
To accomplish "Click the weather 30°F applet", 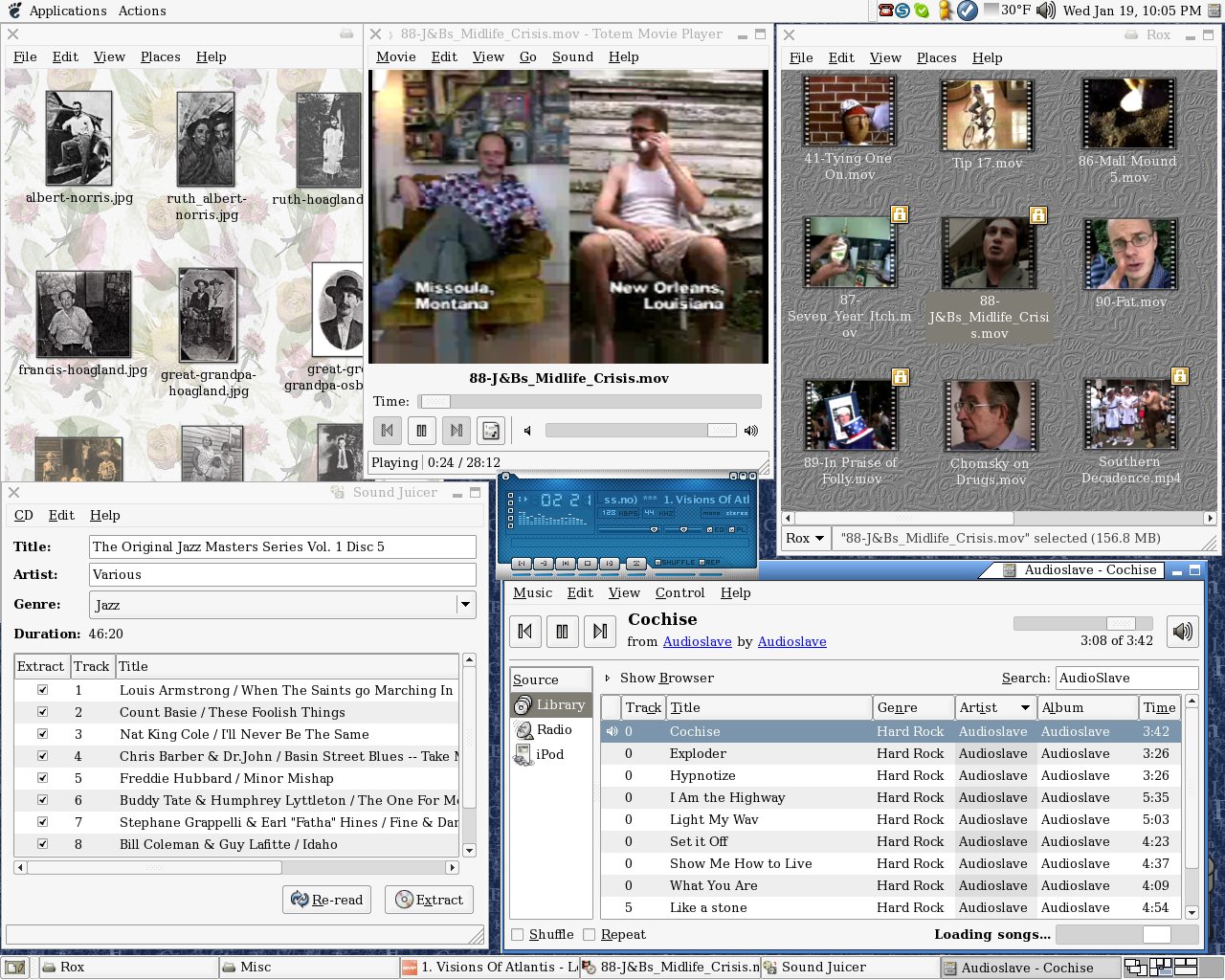I will coord(1007,11).
